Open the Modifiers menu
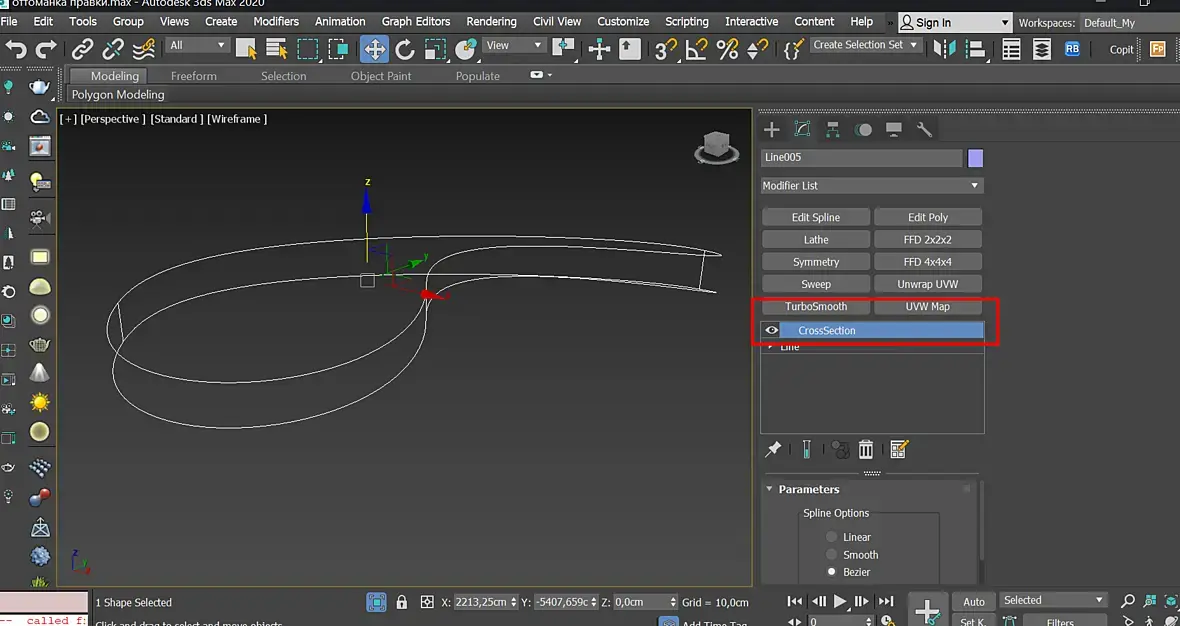The image size is (1180, 626). 276,21
